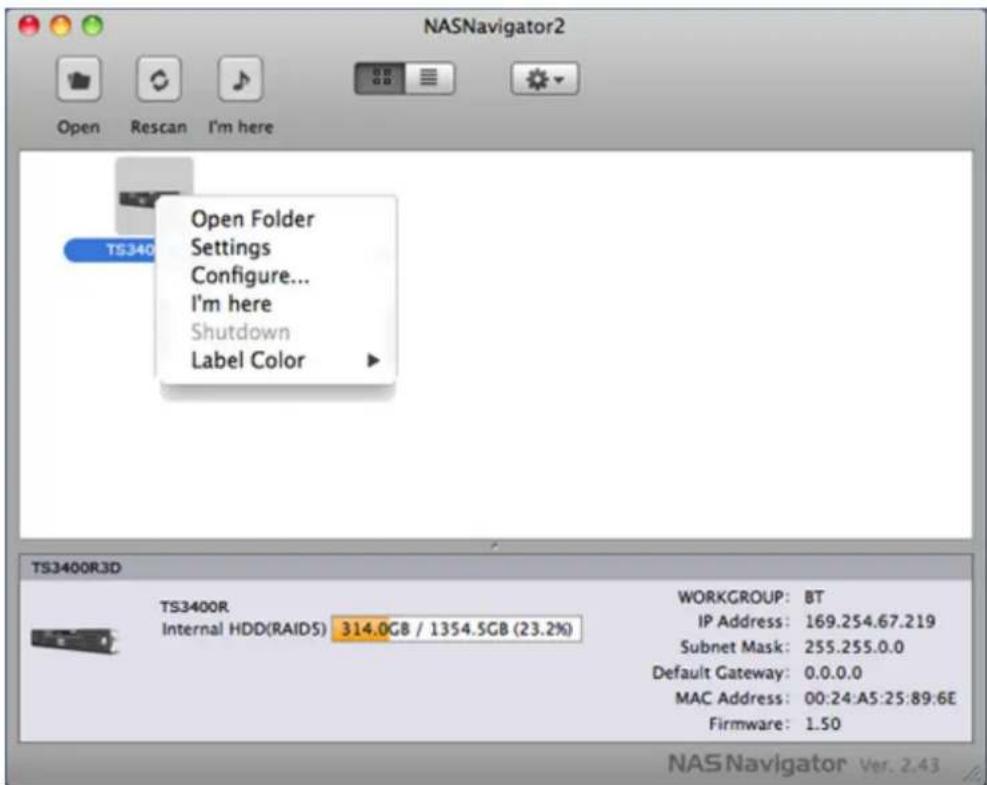
Task: Click the firmware value 1.50
Action: click(823, 724)
